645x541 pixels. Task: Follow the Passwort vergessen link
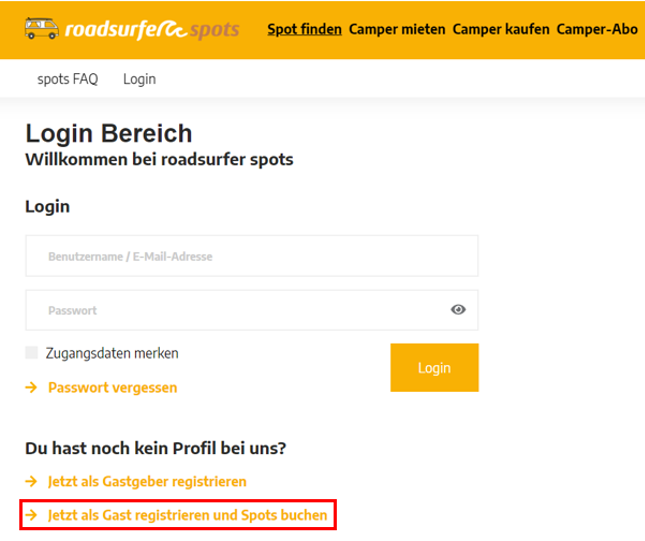112,387
